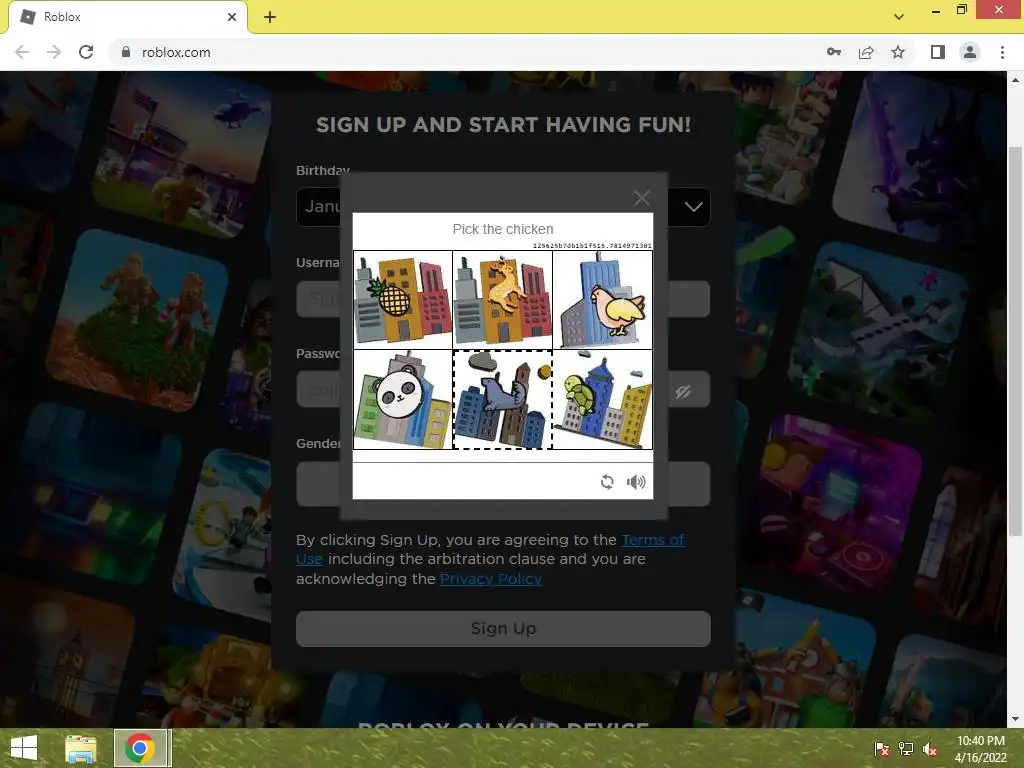1024x768 pixels.
Task: Close the Roblox tab
Action: click(232, 17)
